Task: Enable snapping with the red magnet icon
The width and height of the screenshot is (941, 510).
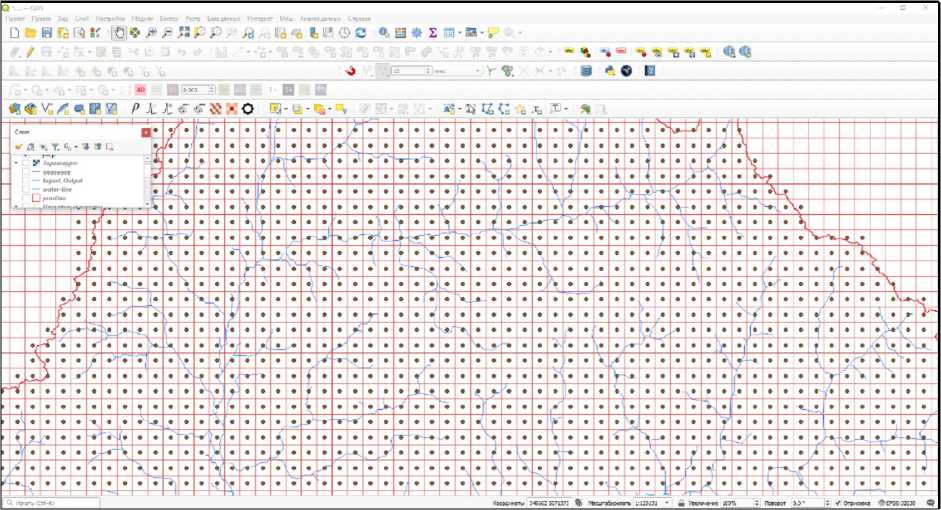Action: coord(351,71)
